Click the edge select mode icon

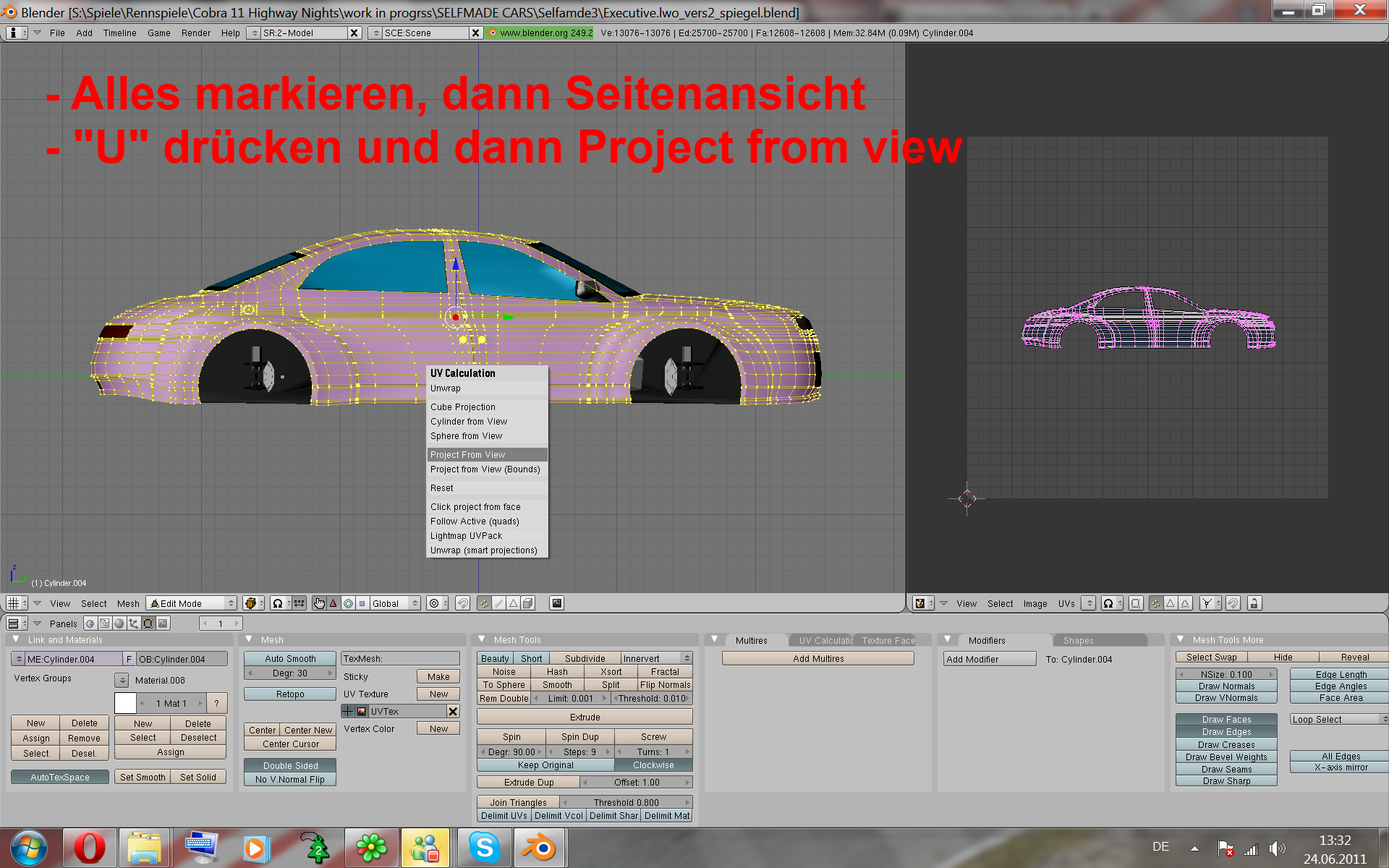[498, 603]
